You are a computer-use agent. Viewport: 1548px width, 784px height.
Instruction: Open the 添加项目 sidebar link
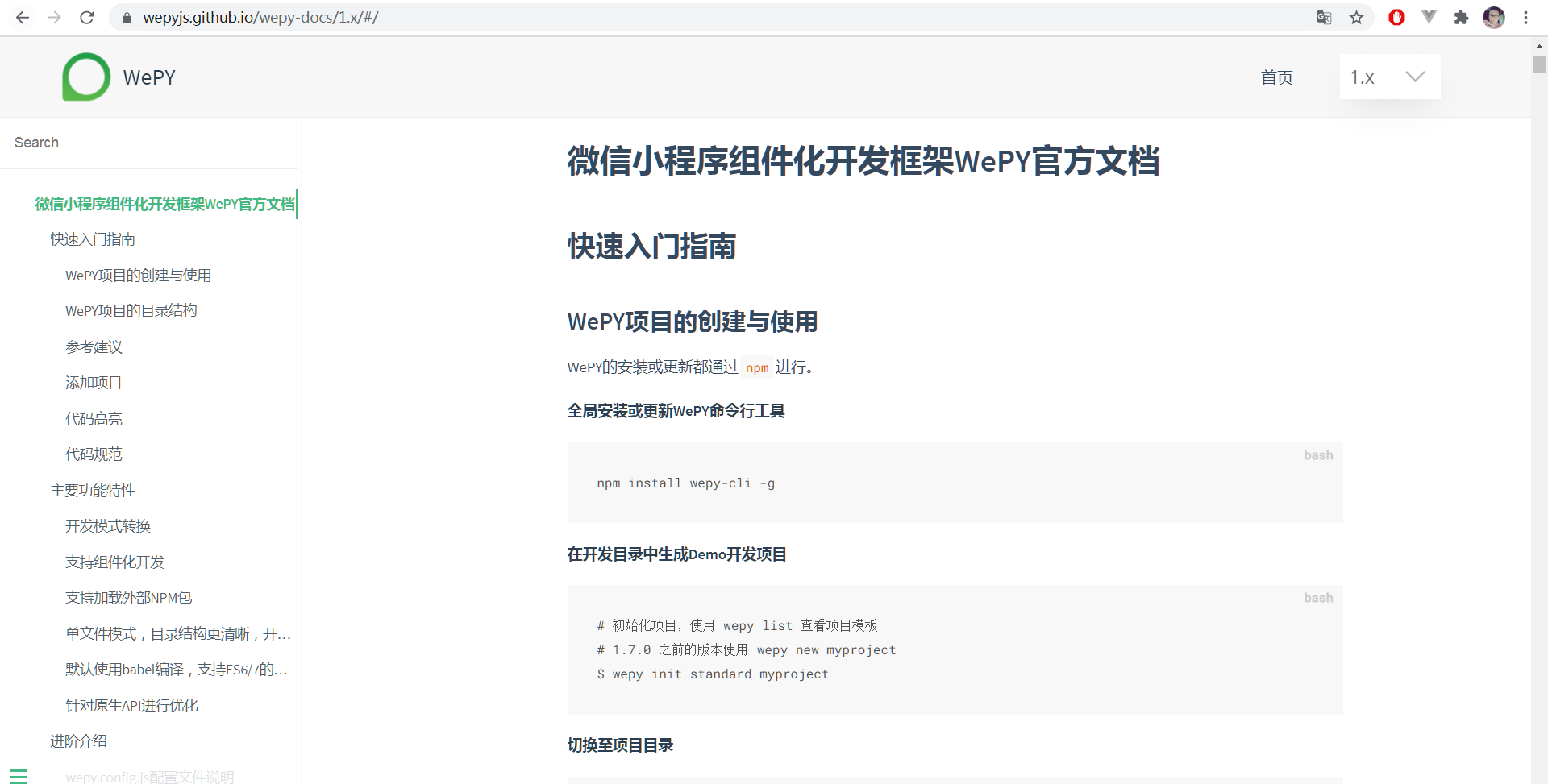[93, 382]
